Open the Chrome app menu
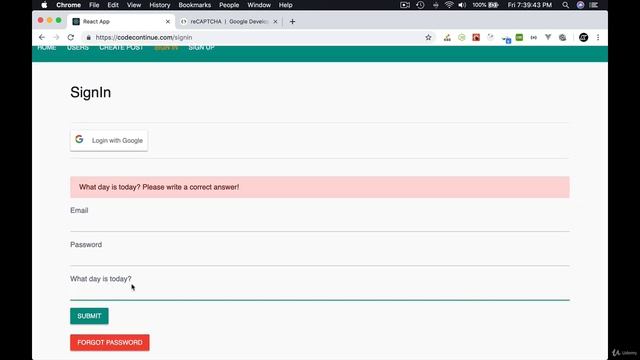Image resolution: width=640 pixels, height=360 pixels. pyautogui.click(x=69, y=5)
